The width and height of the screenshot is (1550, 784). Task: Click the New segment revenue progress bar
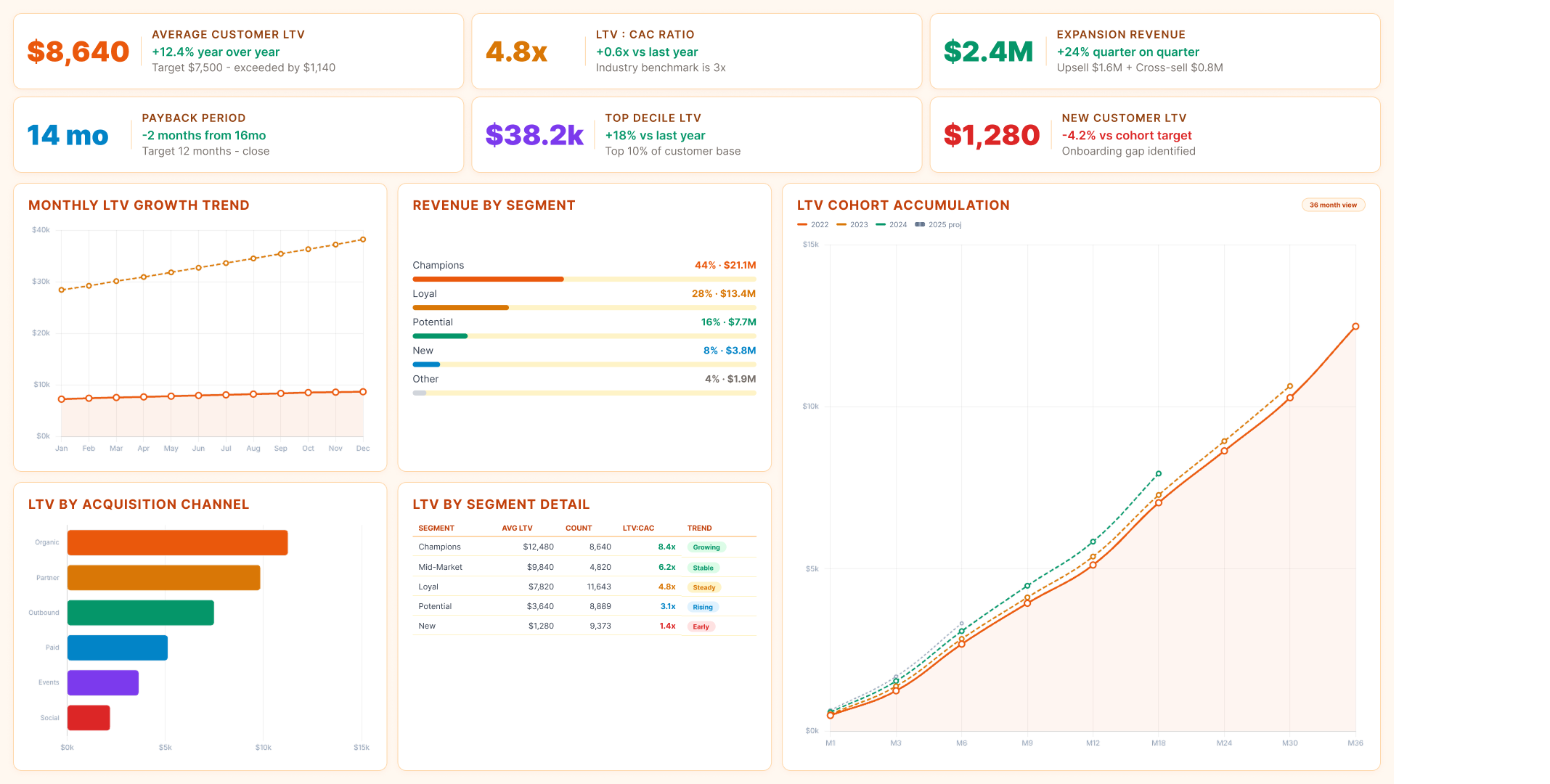point(584,364)
